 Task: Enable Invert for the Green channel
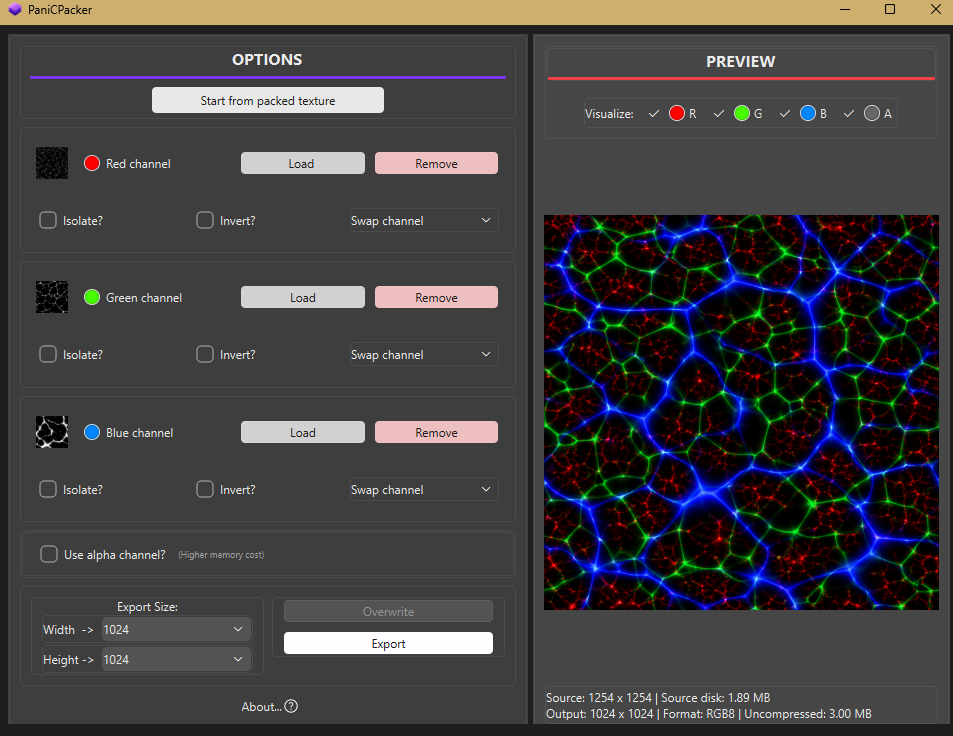click(x=205, y=354)
